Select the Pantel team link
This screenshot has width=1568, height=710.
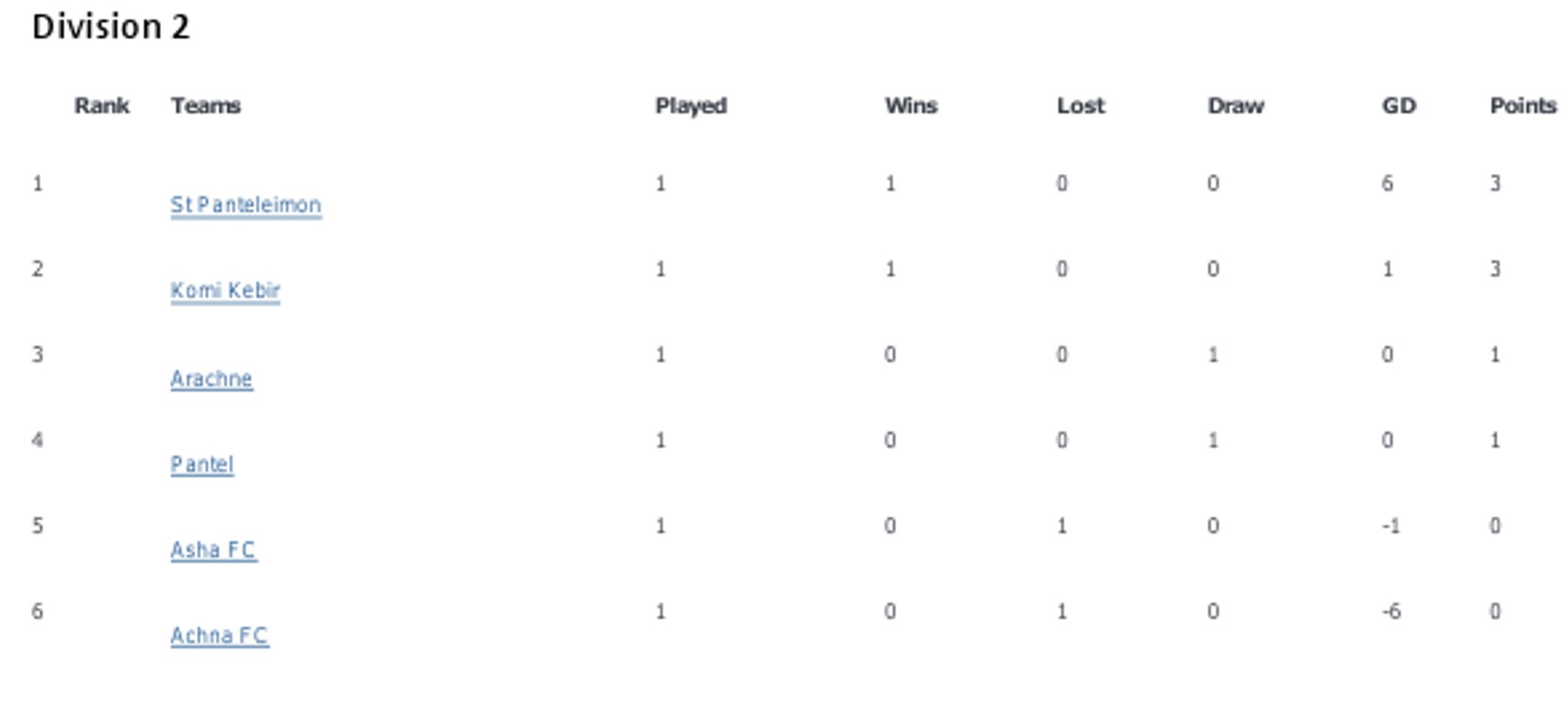tap(202, 464)
